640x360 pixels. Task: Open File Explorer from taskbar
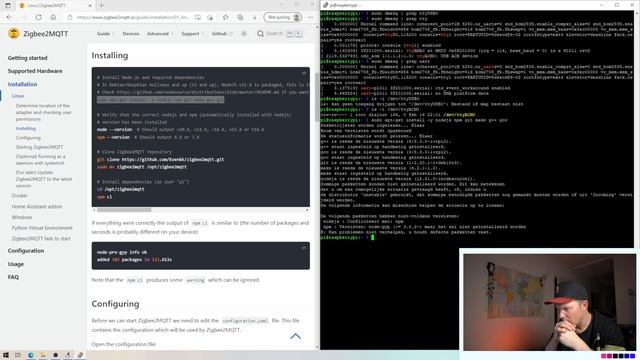pos(43,355)
